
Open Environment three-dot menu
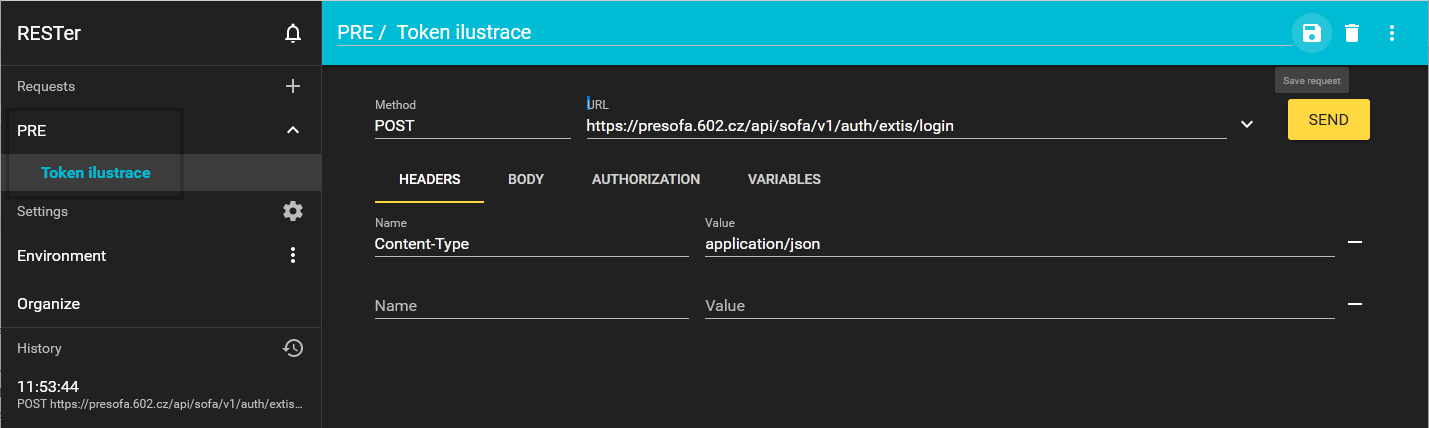click(293, 255)
